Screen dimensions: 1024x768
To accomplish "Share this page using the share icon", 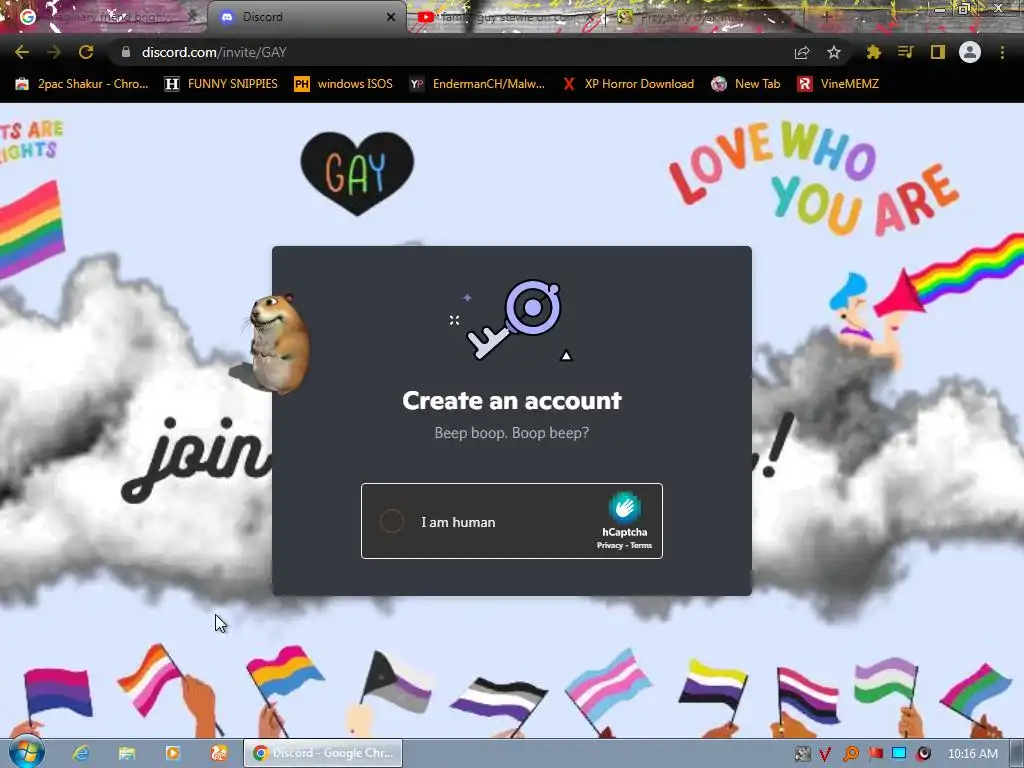I will click(x=802, y=52).
